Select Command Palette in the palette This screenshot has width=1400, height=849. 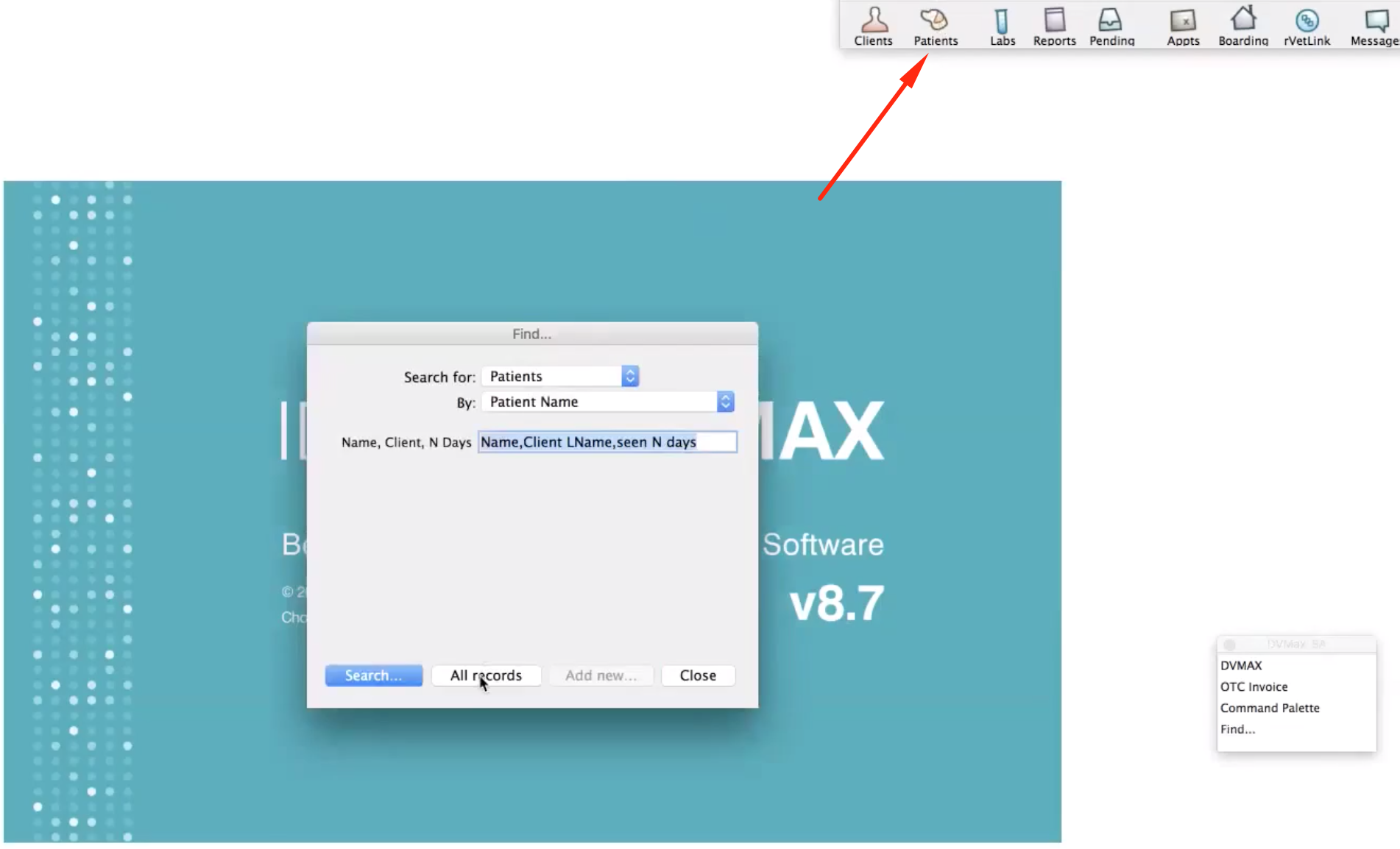[x=1270, y=708]
